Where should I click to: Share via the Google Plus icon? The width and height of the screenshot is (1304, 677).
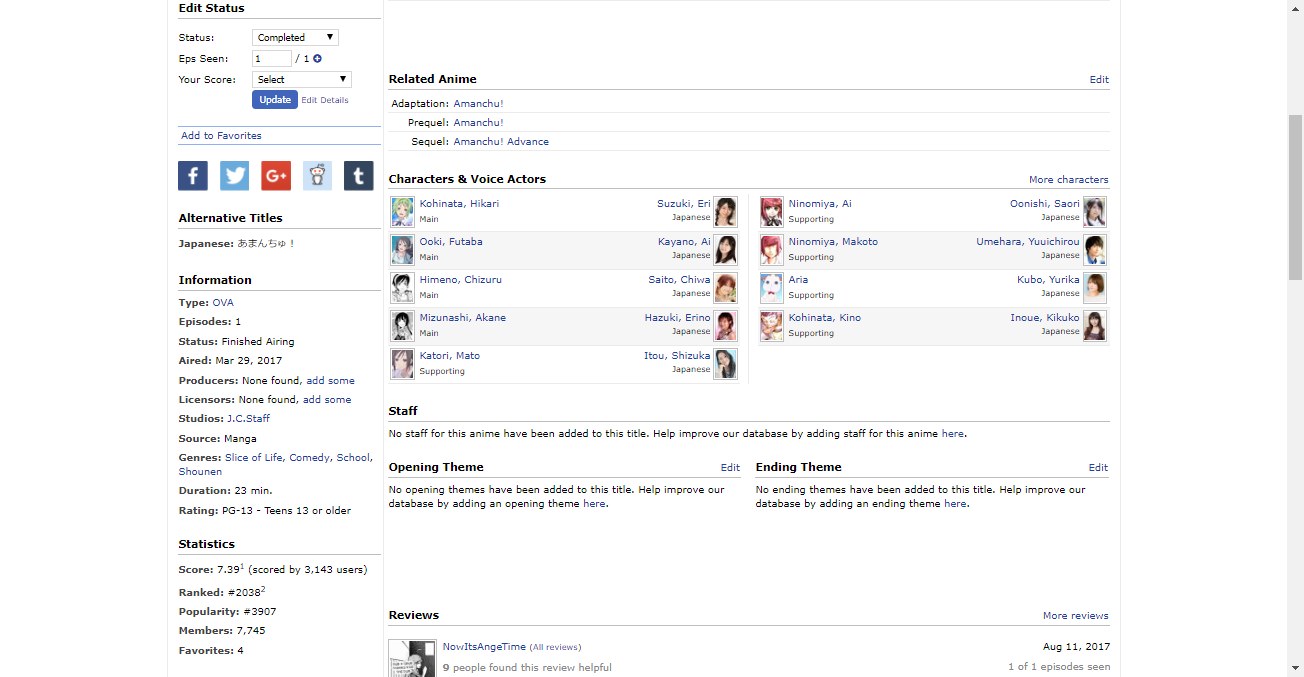pyautogui.click(x=276, y=176)
